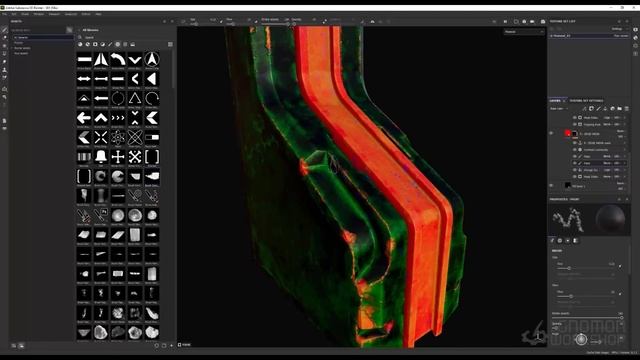Open the Edit menu
This screenshot has height=360, width=640.
pos(14,14)
